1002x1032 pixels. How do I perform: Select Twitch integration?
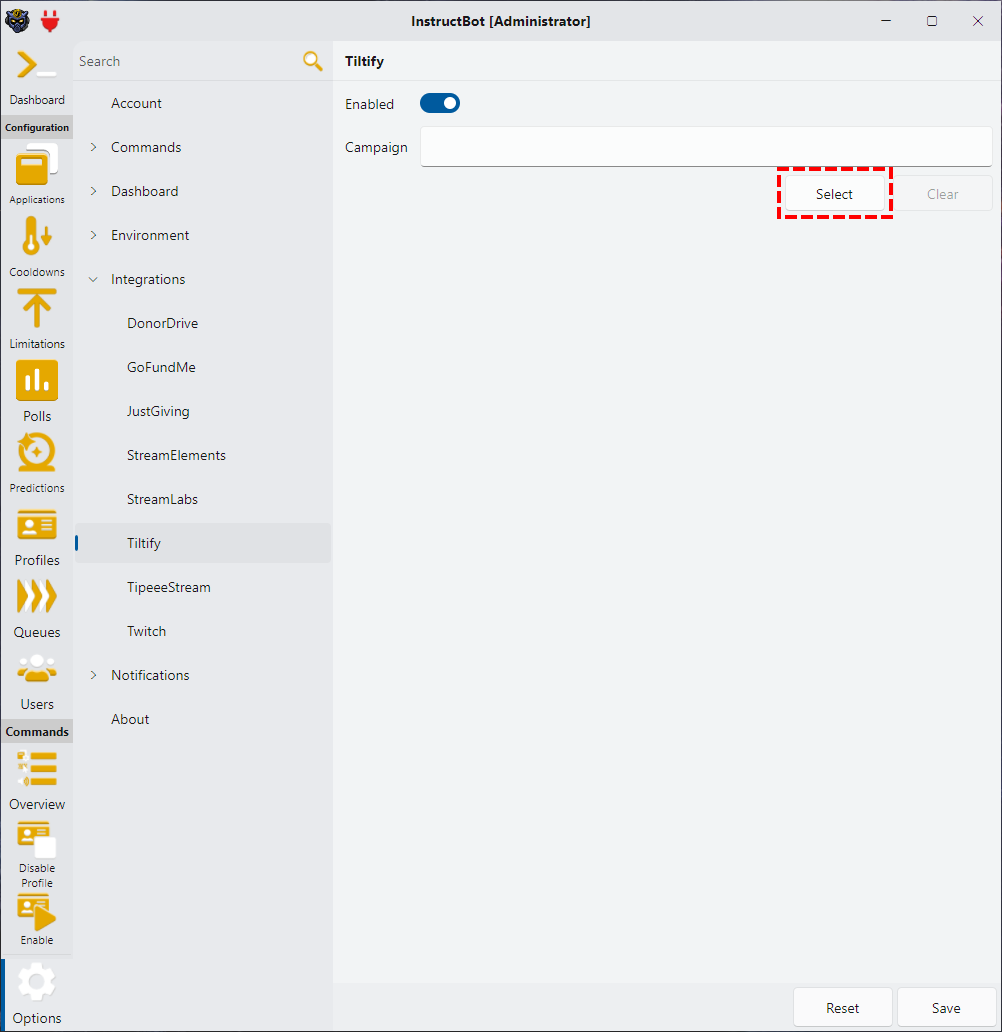click(x=203, y=631)
